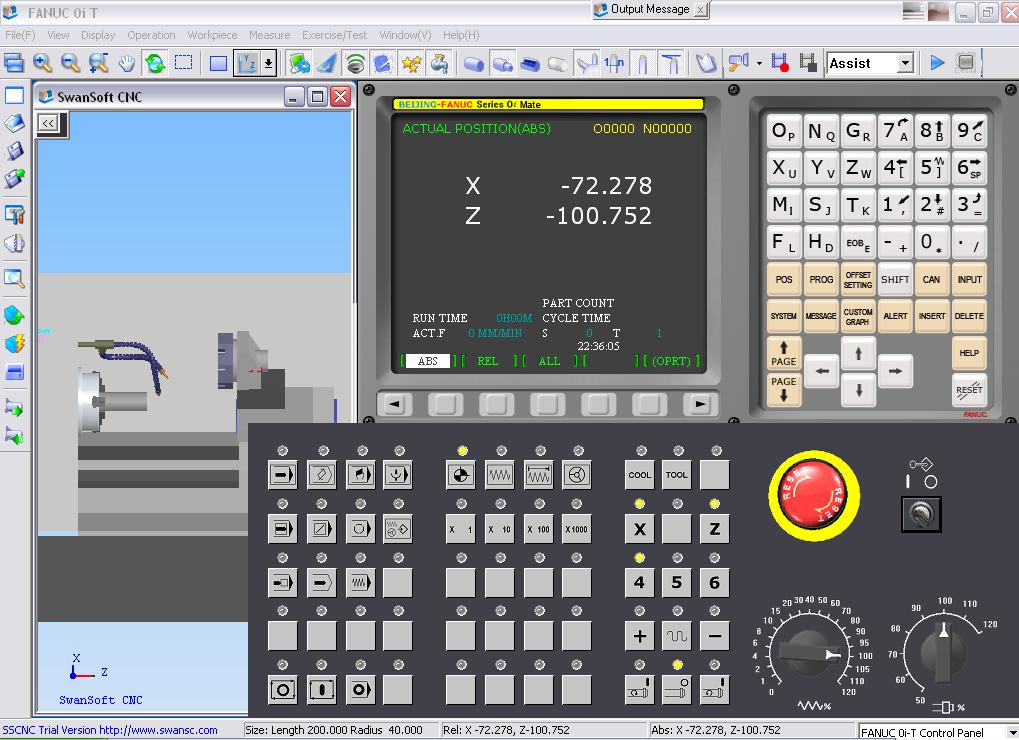Viewport: 1019px width, 740px height.
Task: Open the Measure menu
Action: (x=269, y=35)
